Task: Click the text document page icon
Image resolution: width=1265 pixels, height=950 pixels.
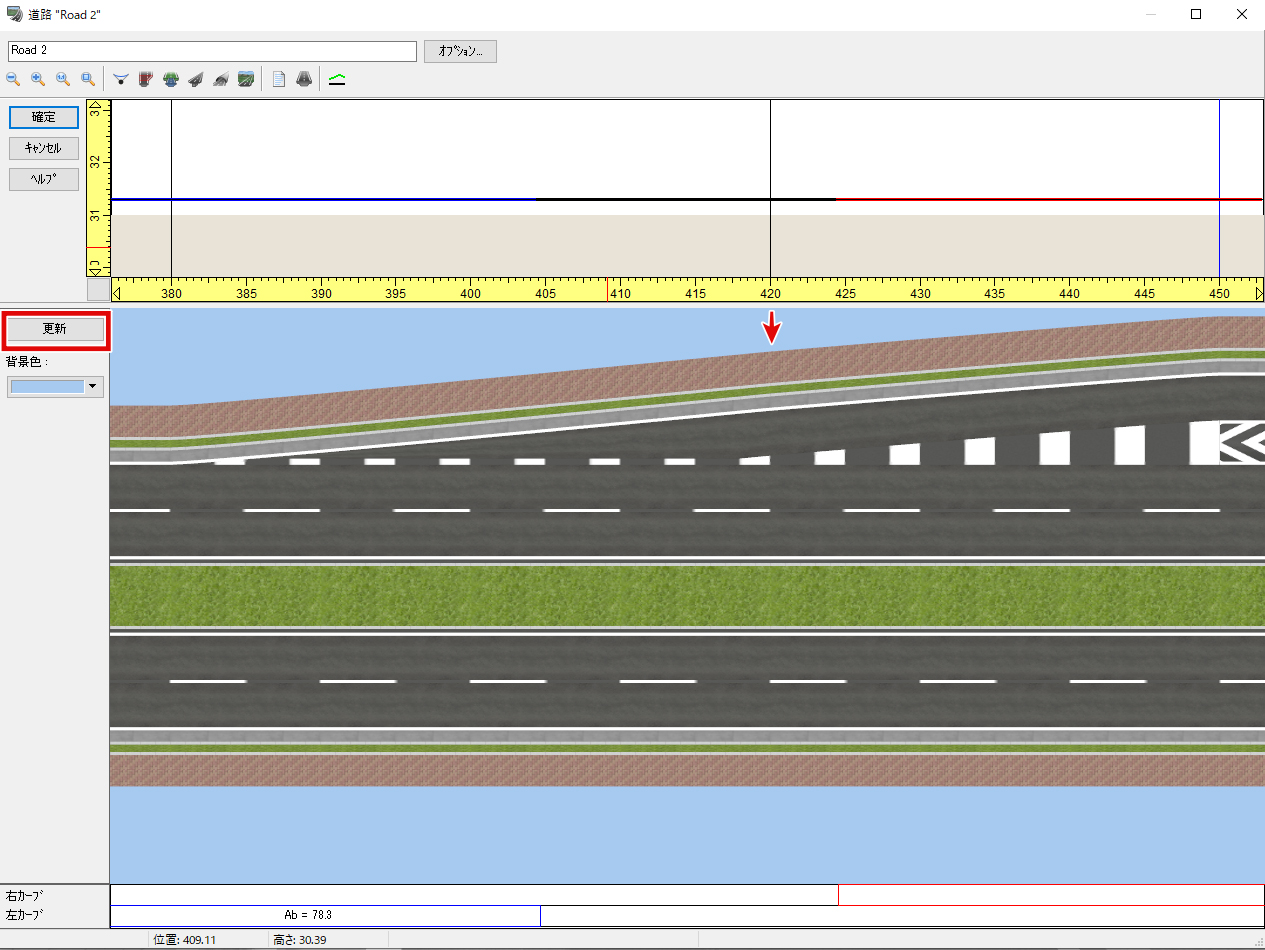Action: pos(279,78)
